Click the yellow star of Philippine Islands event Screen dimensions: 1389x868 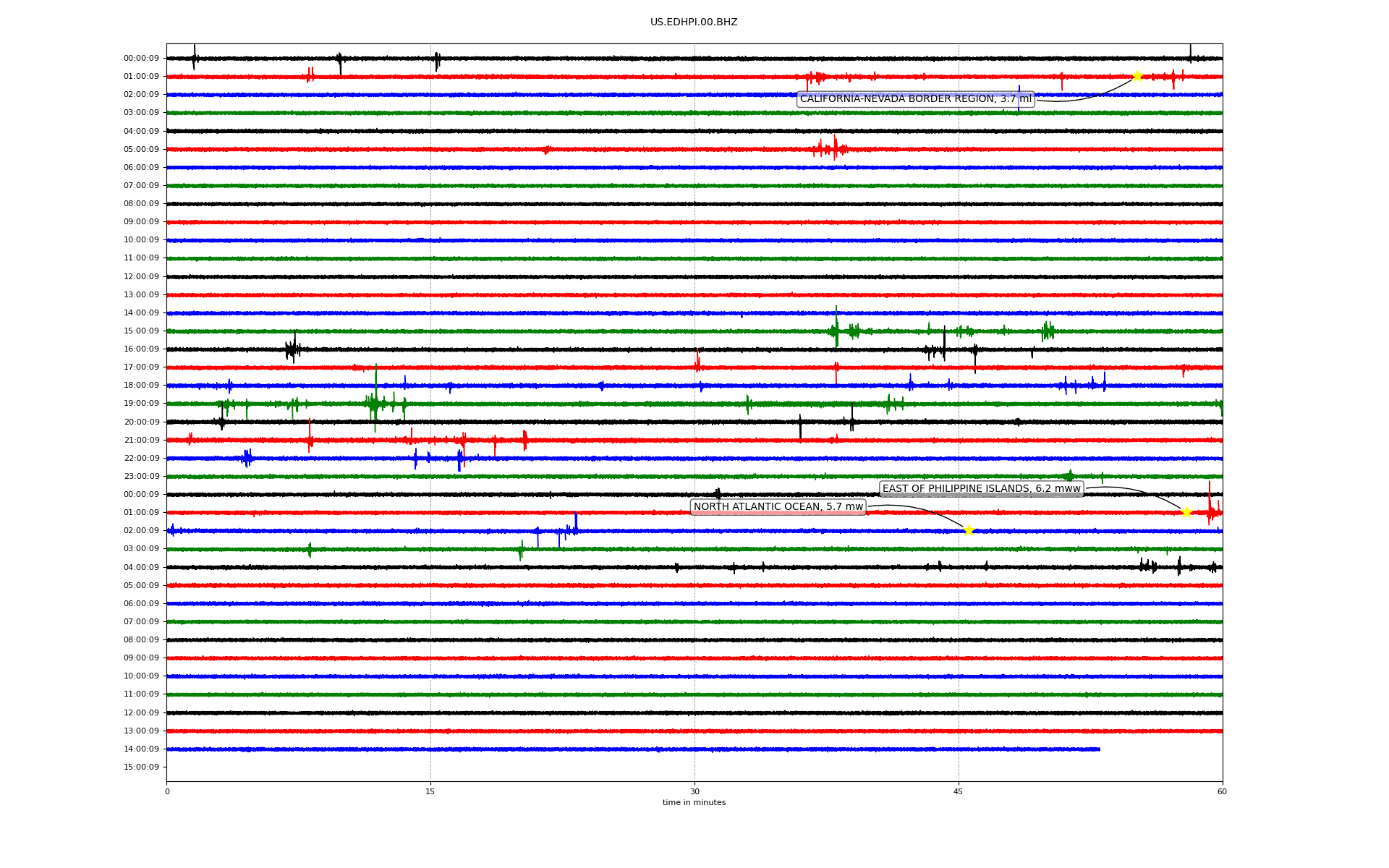(1186, 512)
